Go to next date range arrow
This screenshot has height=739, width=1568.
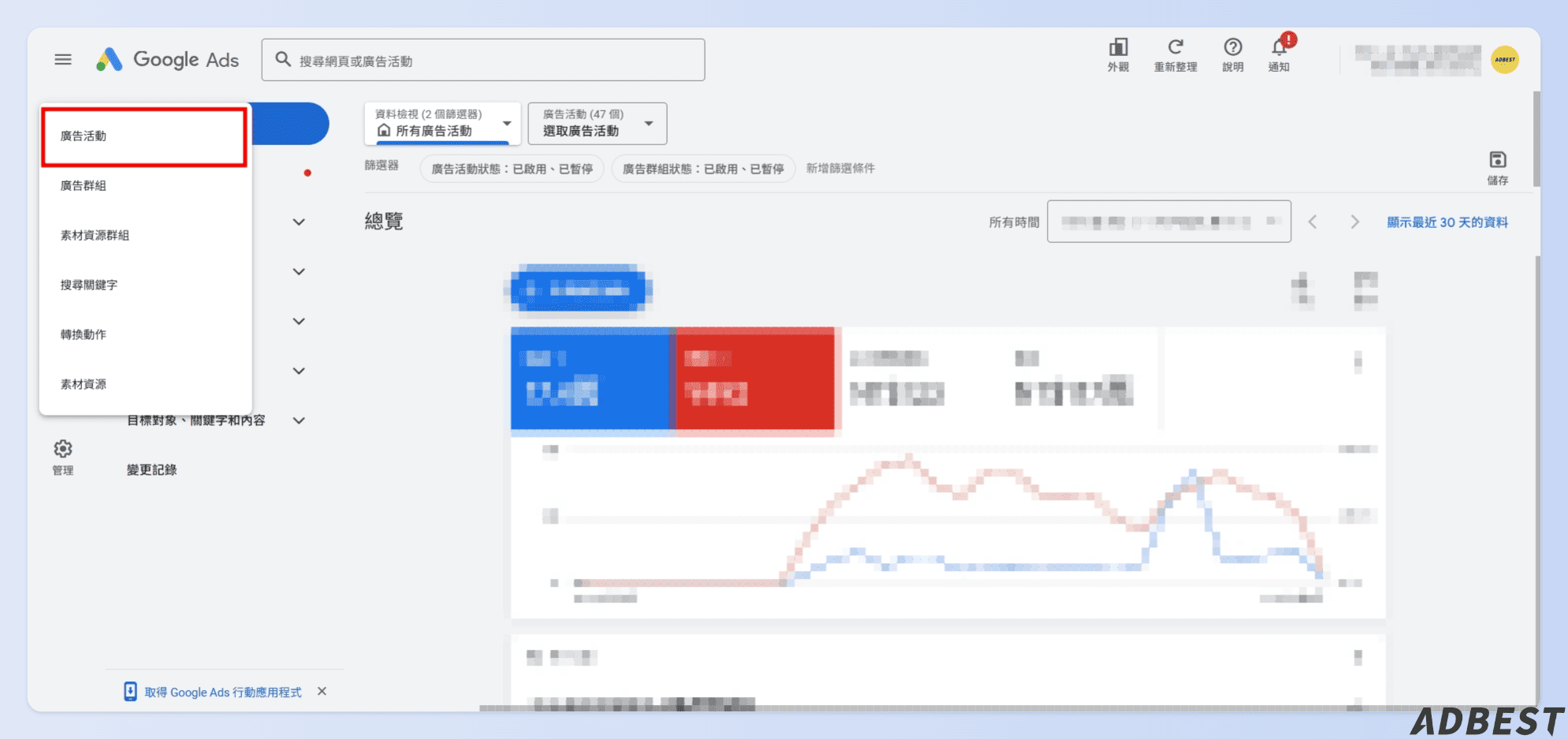(1354, 222)
